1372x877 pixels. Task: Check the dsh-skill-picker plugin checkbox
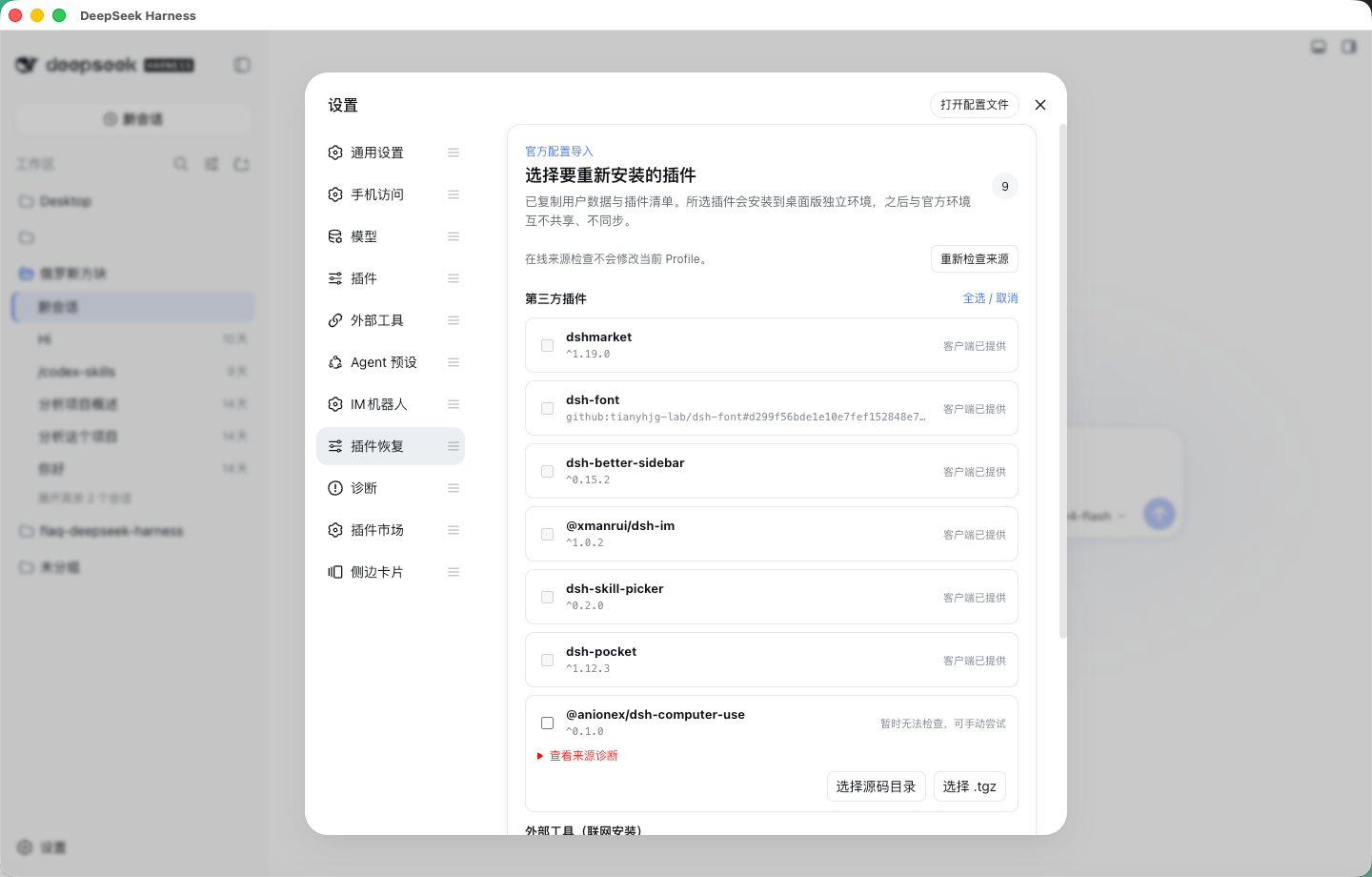[547, 597]
